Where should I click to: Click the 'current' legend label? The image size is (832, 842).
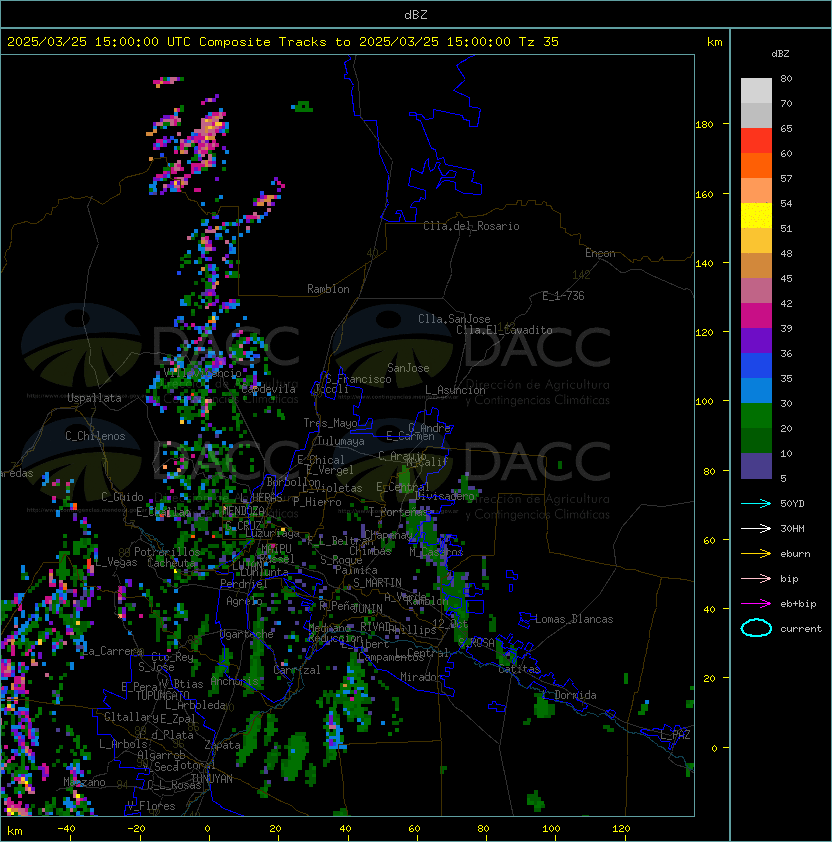pyautogui.click(x=801, y=629)
